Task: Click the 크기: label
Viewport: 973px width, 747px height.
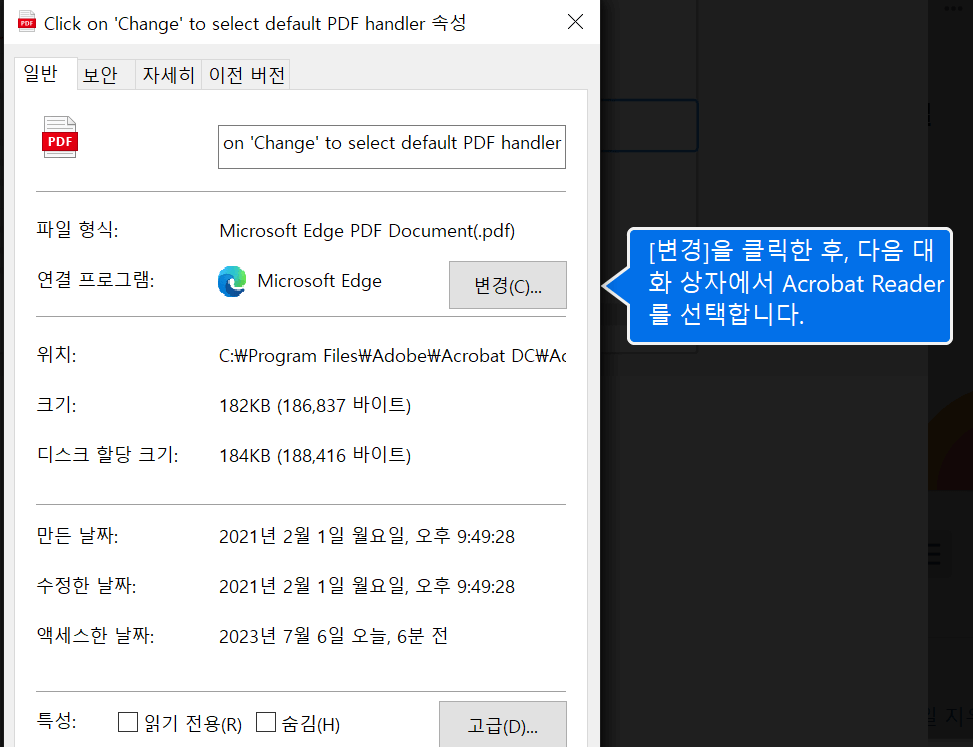Action: click(56, 405)
